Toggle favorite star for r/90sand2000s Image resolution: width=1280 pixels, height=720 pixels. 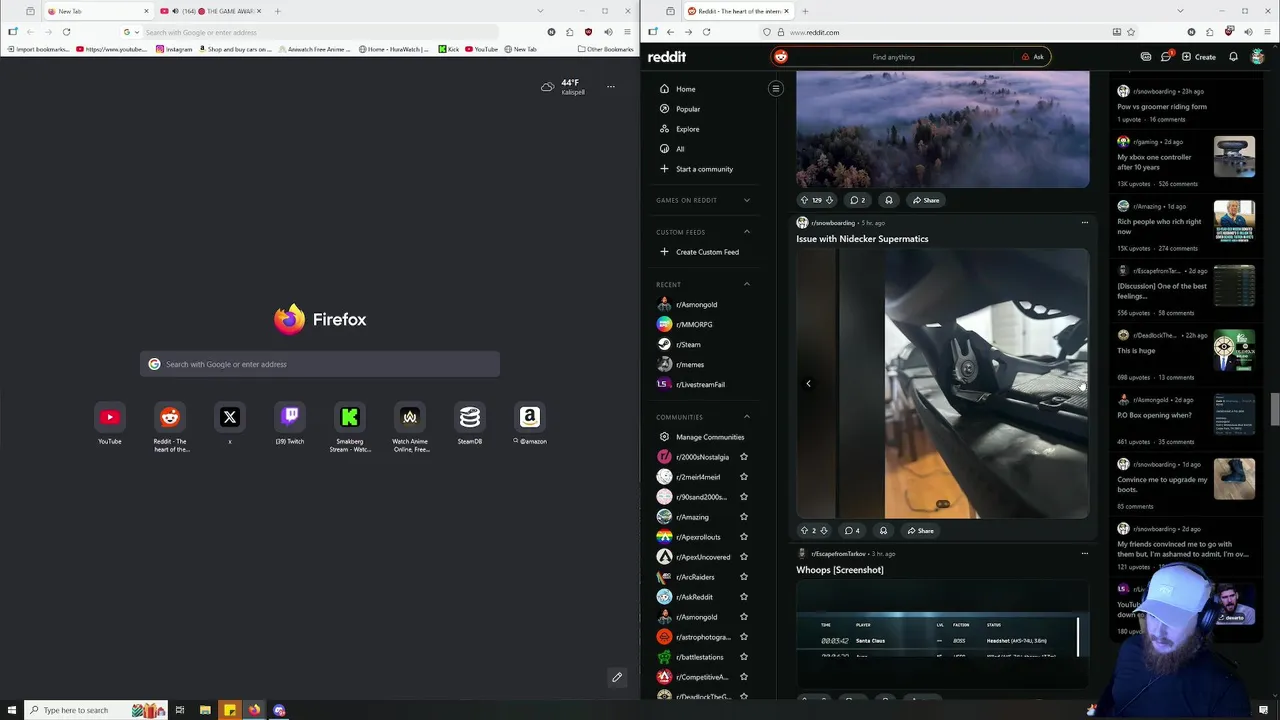click(x=743, y=497)
